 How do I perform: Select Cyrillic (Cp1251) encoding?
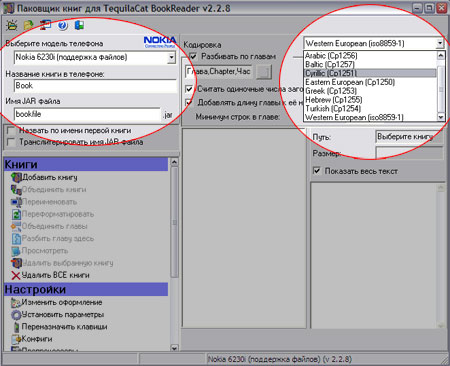[x=370, y=73]
